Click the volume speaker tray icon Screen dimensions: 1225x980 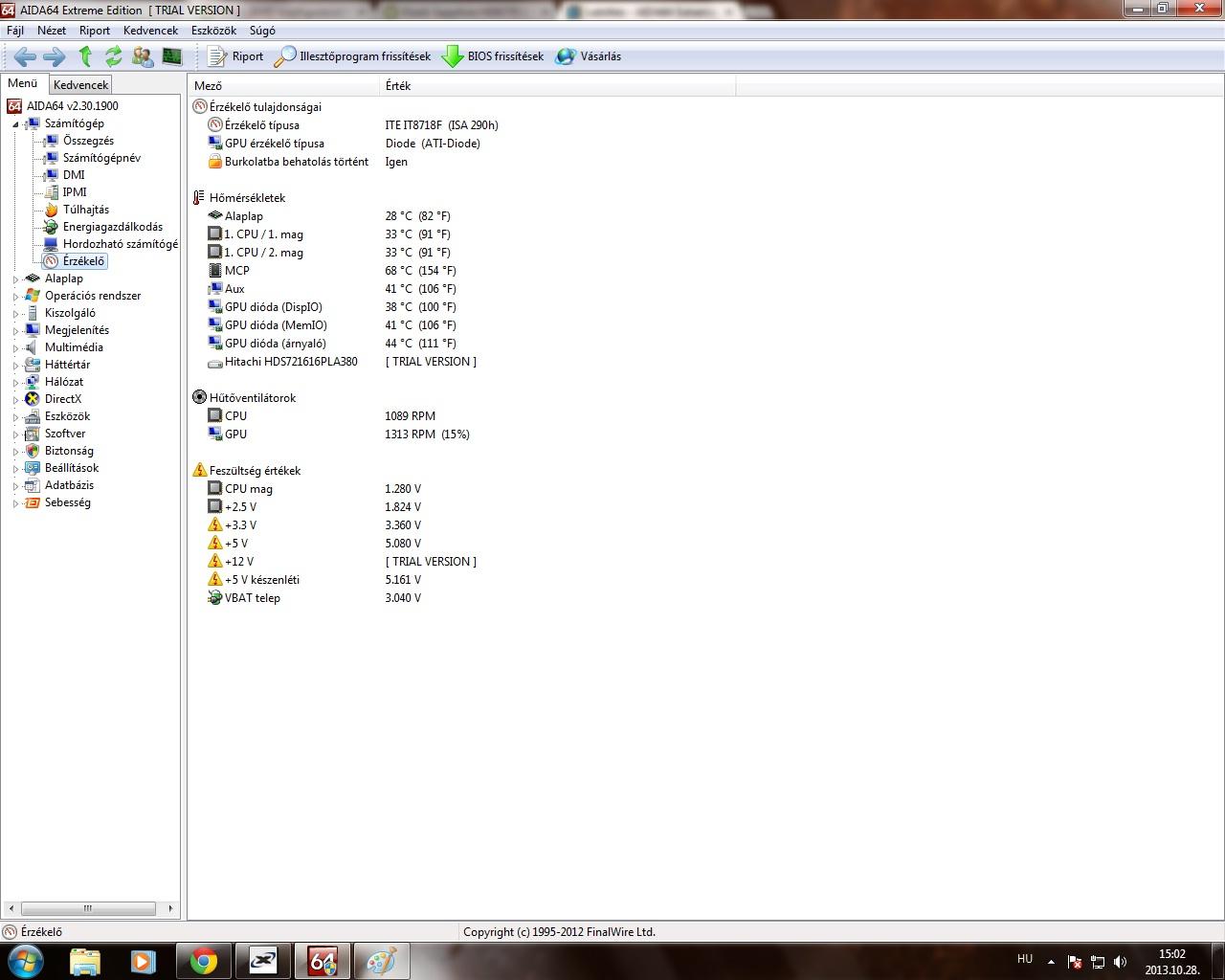tap(1121, 962)
